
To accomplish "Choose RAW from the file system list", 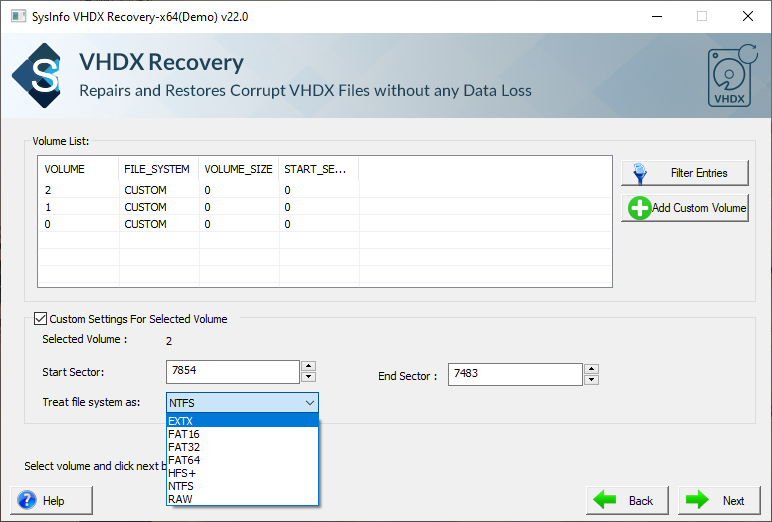I will pos(242,499).
